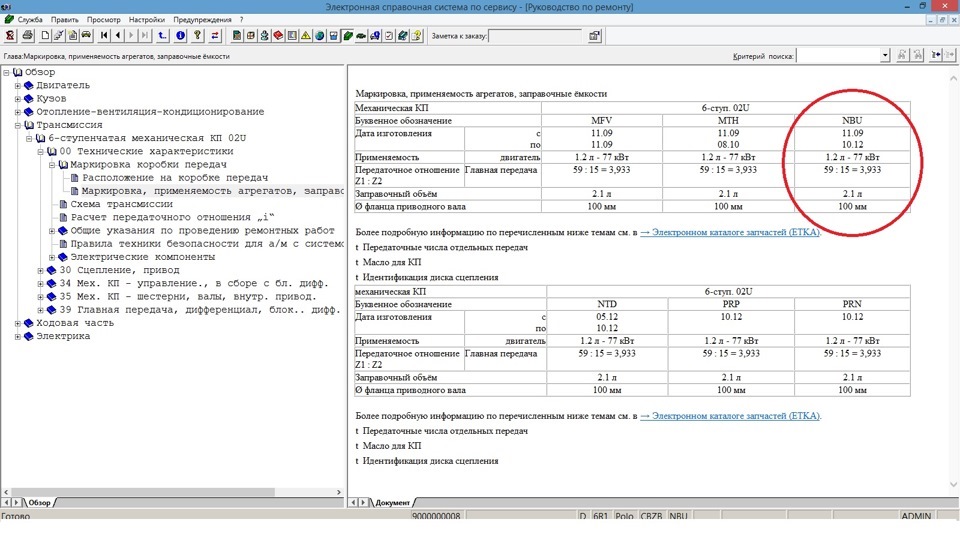Click the printer icon in the toolbar

tap(27, 36)
